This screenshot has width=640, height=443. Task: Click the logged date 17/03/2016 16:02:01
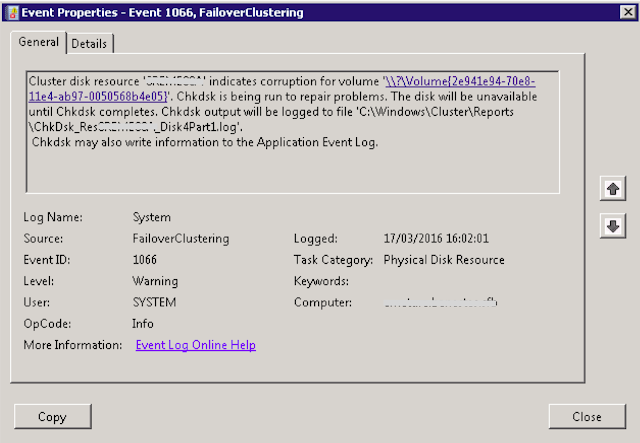click(436, 238)
